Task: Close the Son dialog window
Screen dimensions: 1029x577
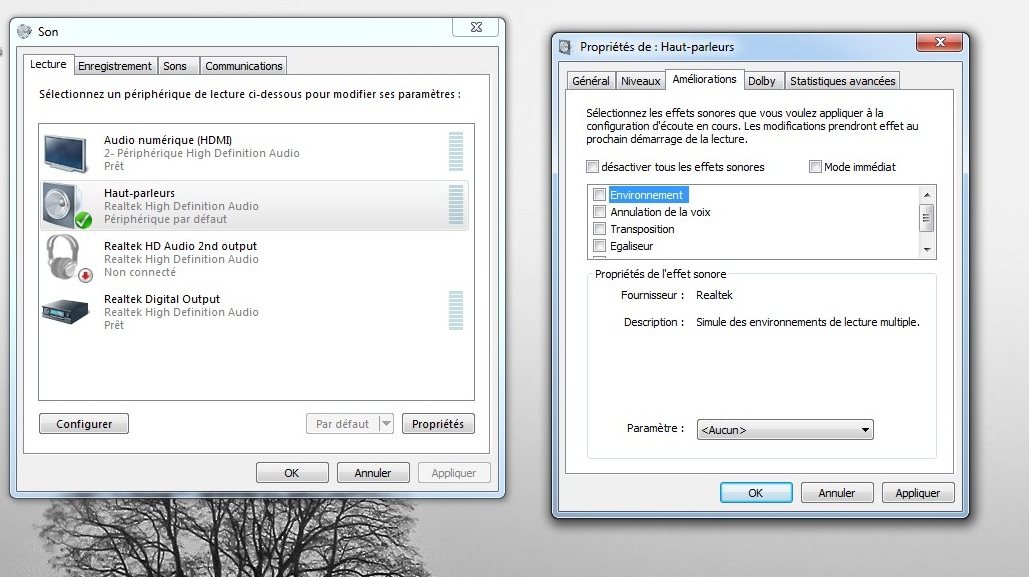Action: [x=477, y=27]
